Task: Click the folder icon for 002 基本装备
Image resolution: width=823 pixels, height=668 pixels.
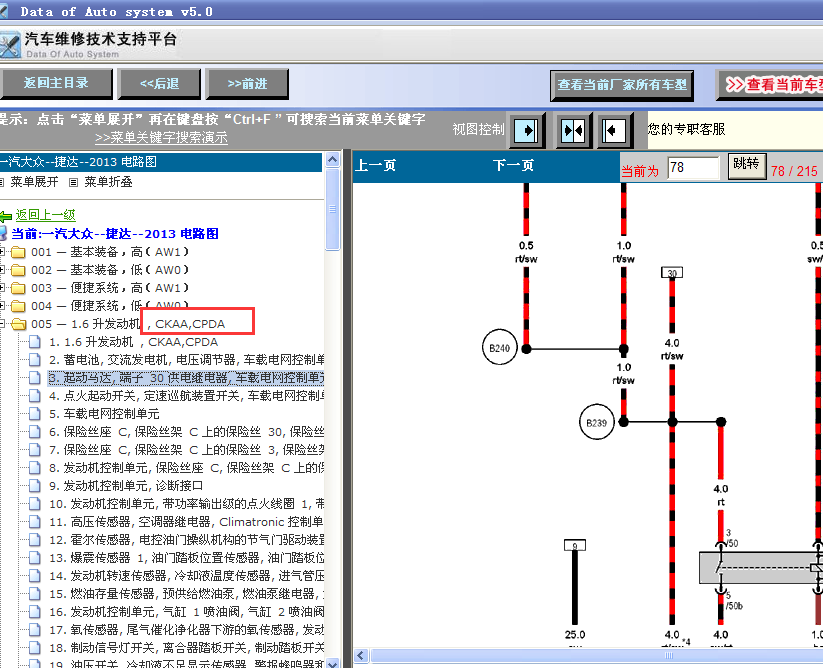Action: click(x=18, y=270)
